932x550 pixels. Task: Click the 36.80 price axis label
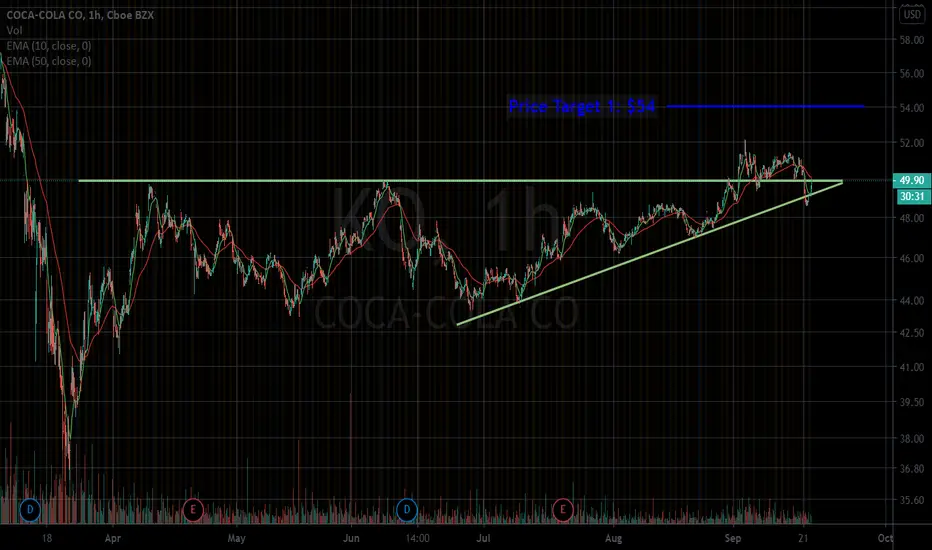912,469
